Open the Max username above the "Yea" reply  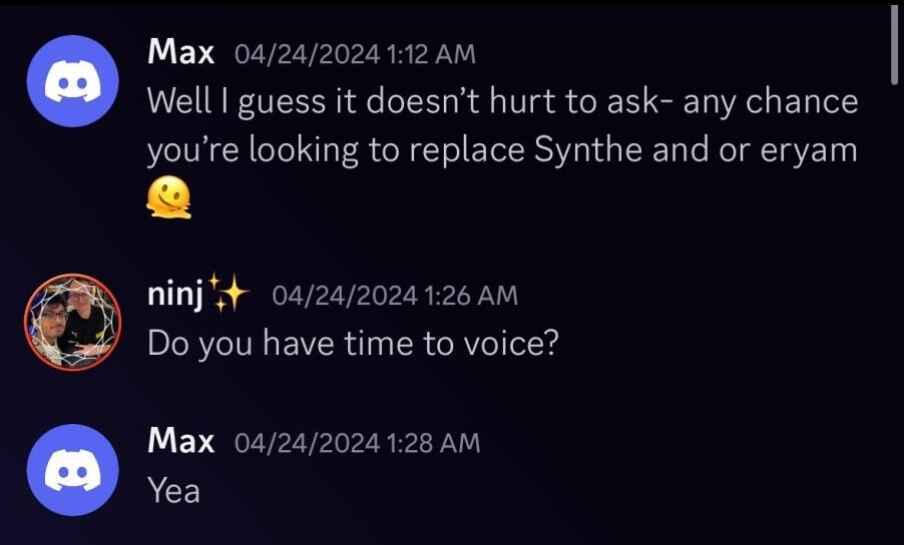pos(180,441)
